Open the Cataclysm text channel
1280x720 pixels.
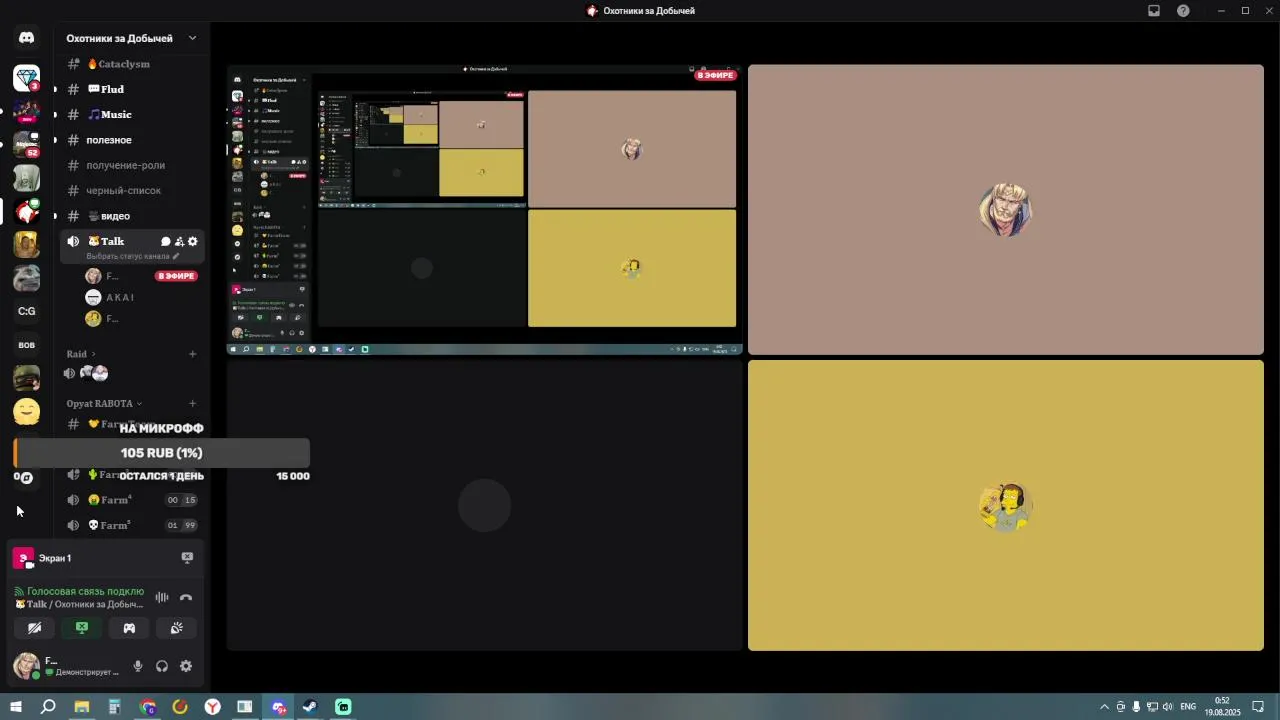tap(132, 64)
